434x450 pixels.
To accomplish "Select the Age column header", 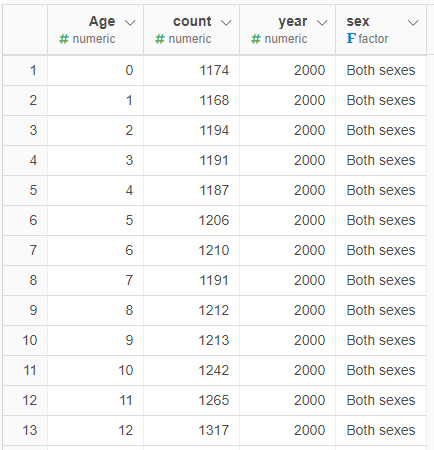I will (96, 30).
